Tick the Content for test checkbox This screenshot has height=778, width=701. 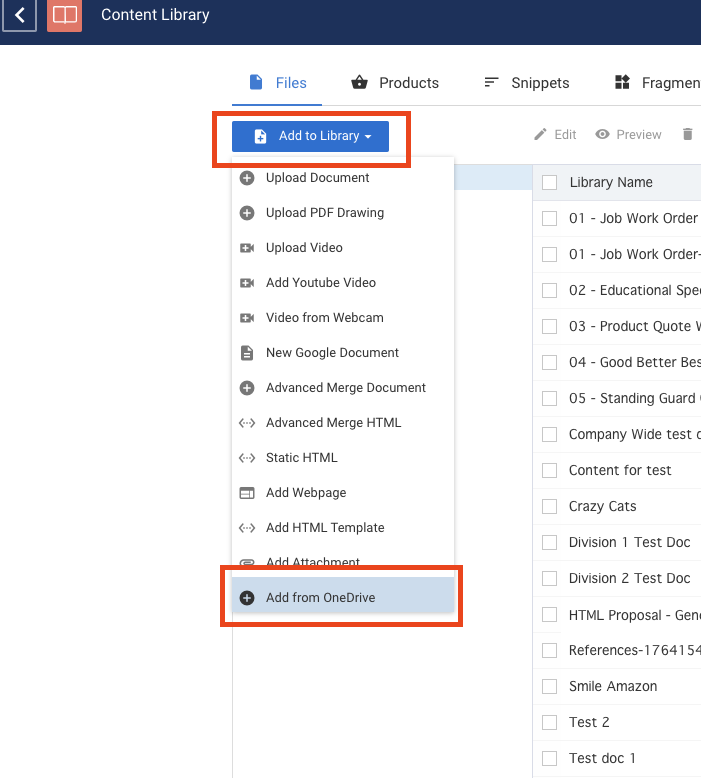[549, 470]
